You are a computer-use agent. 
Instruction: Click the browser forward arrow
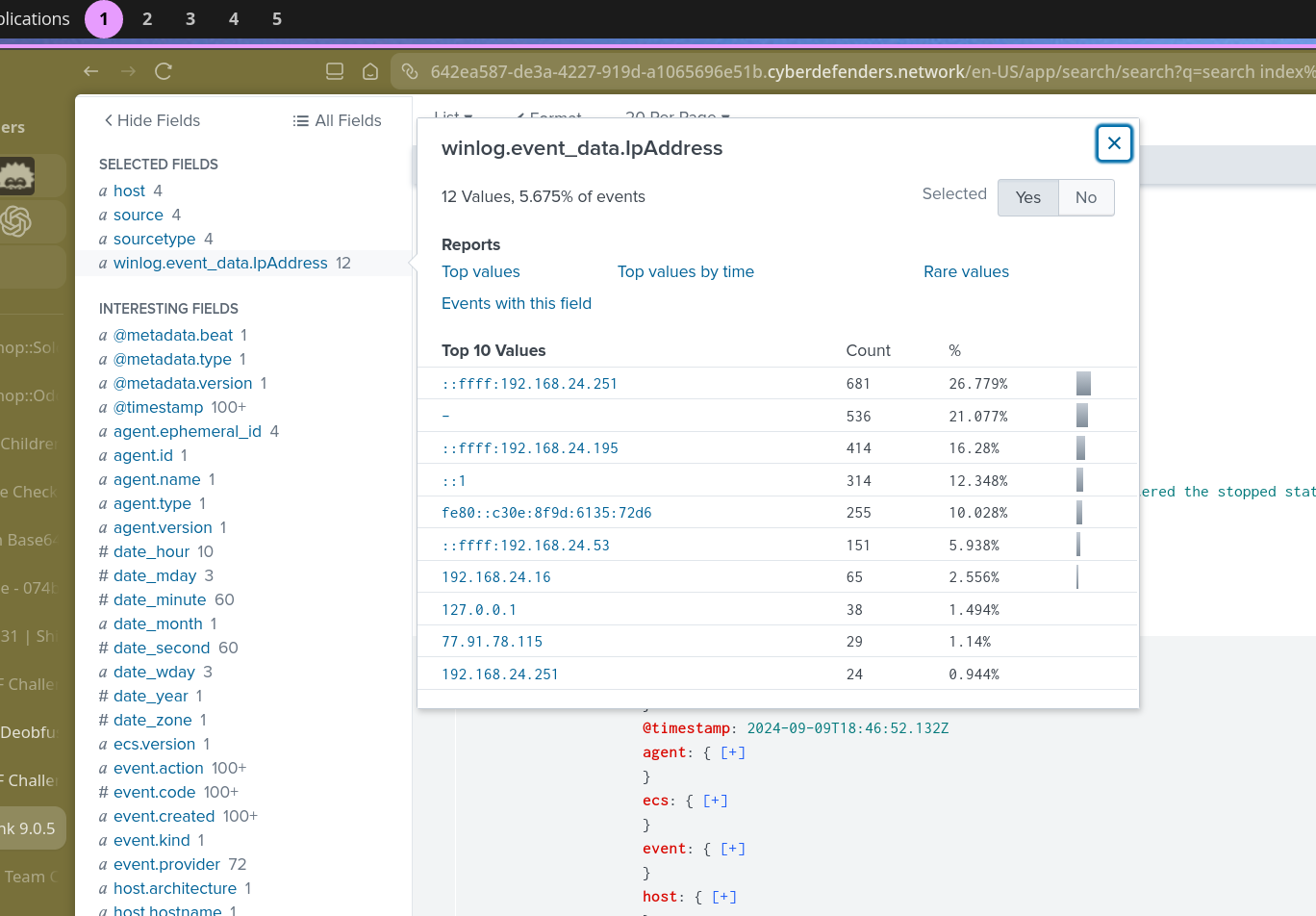tap(128, 71)
